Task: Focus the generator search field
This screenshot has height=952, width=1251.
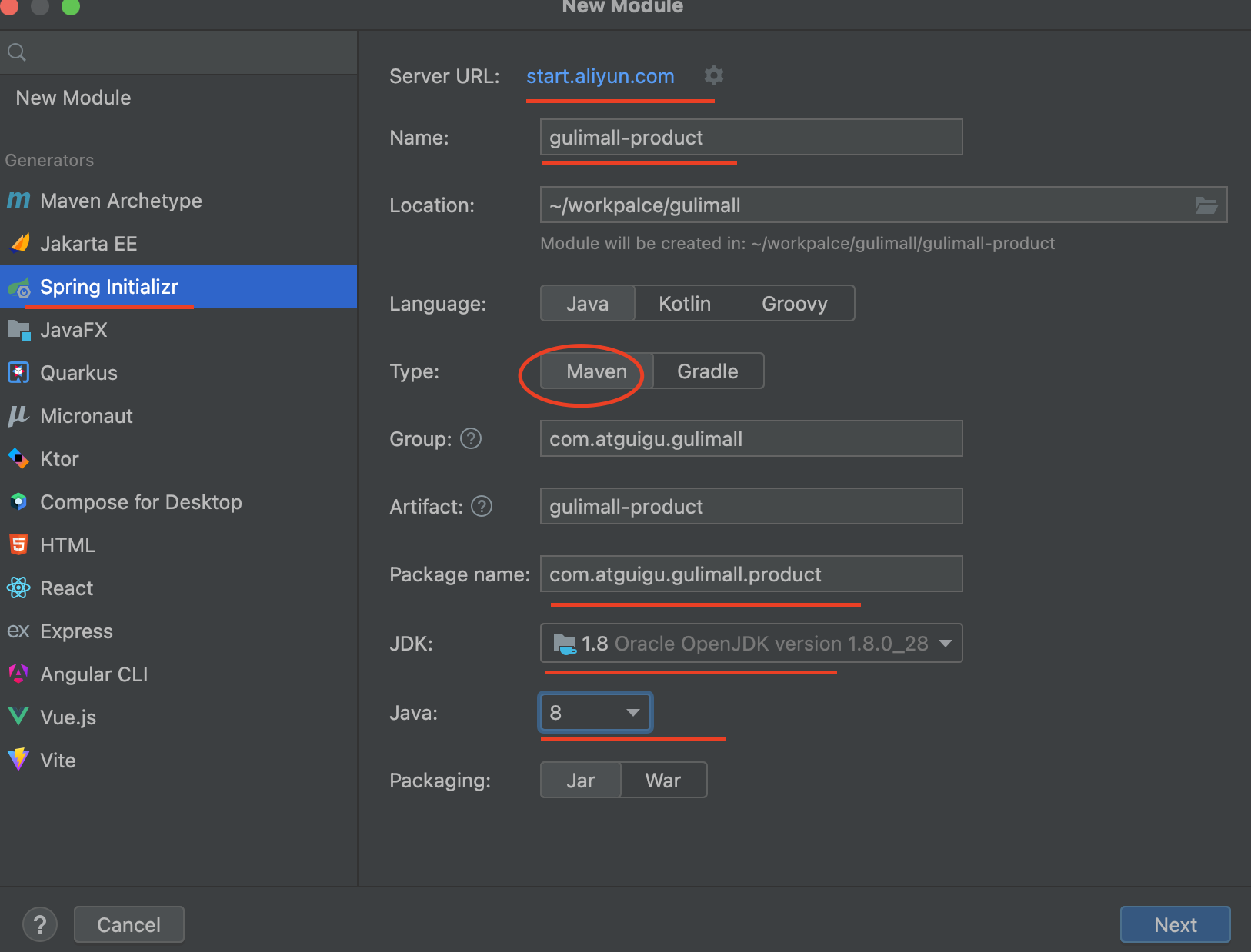Action: pyautogui.click(x=178, y=52)
